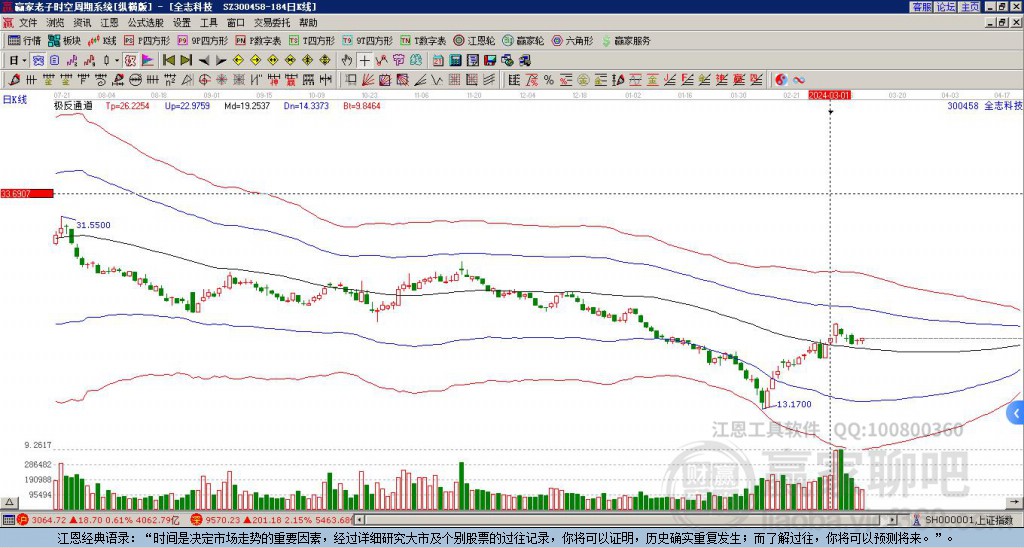Expand the candlestick style dropdown arrow
The height and width of the screenshot is (548, 1024).
pos(117,61)
